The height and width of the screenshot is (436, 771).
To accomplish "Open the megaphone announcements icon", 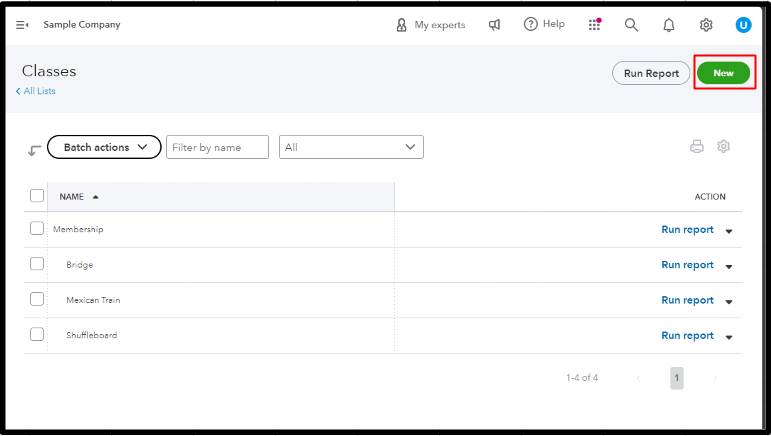I will 494,25.
